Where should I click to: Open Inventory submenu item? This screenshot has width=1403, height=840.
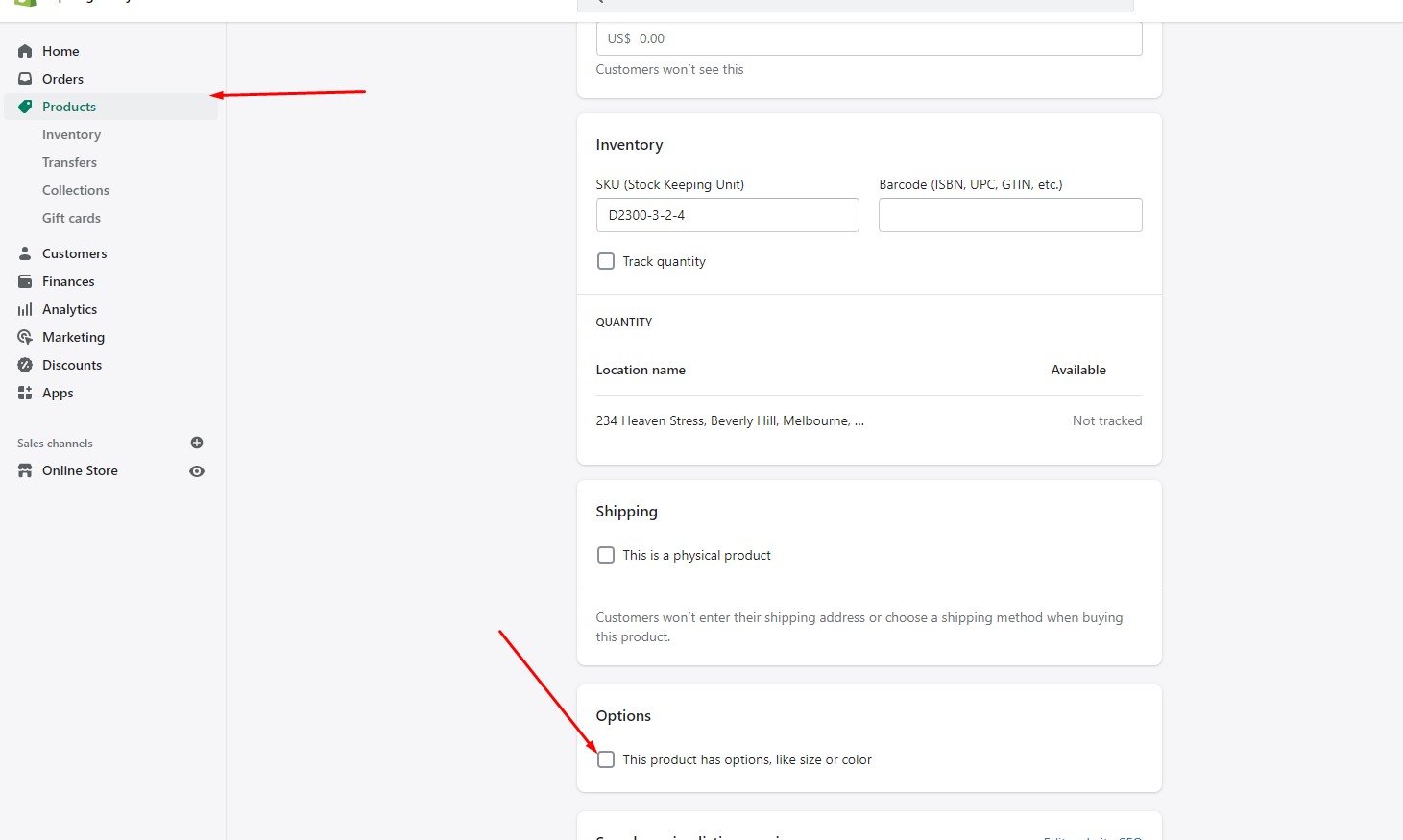click(71, 134)
